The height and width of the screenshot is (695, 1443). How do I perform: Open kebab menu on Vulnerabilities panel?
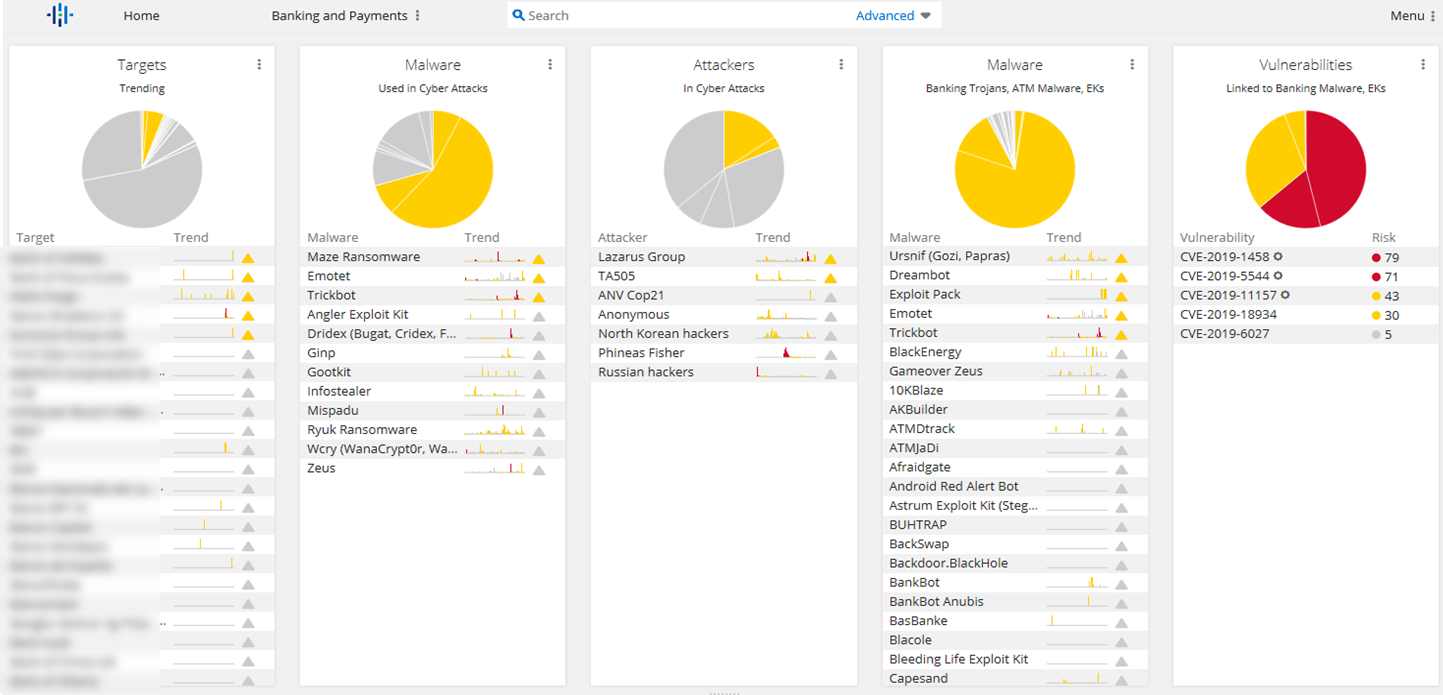pos(1423,65)
